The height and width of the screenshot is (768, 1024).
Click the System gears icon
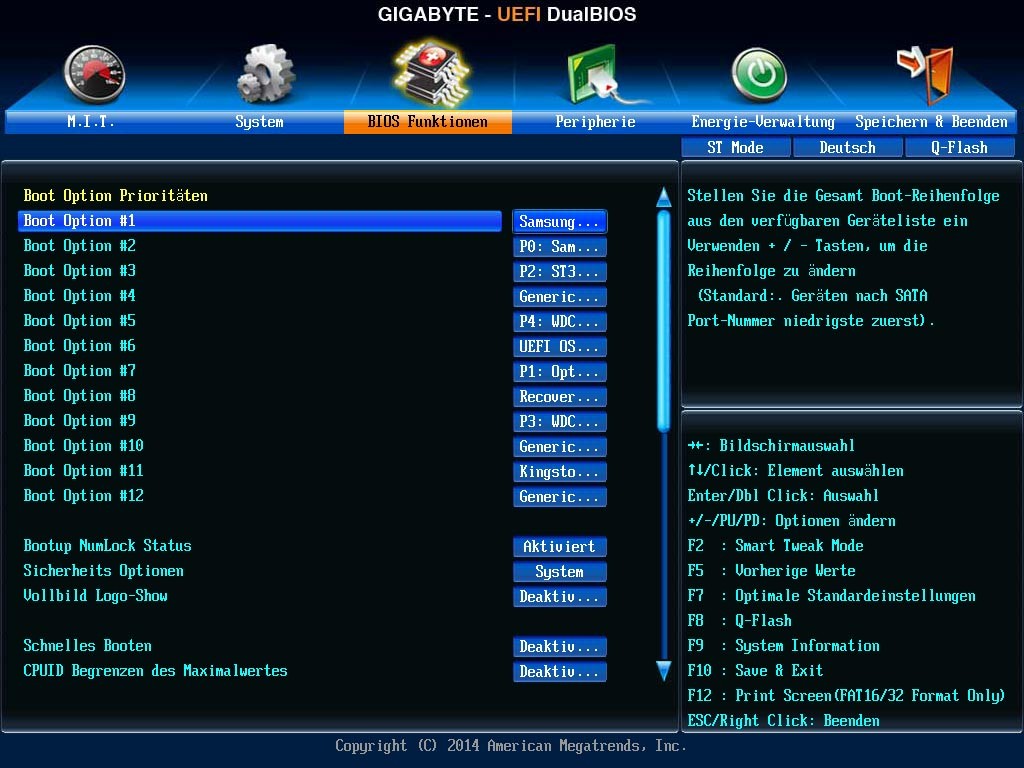pos(264,73)
